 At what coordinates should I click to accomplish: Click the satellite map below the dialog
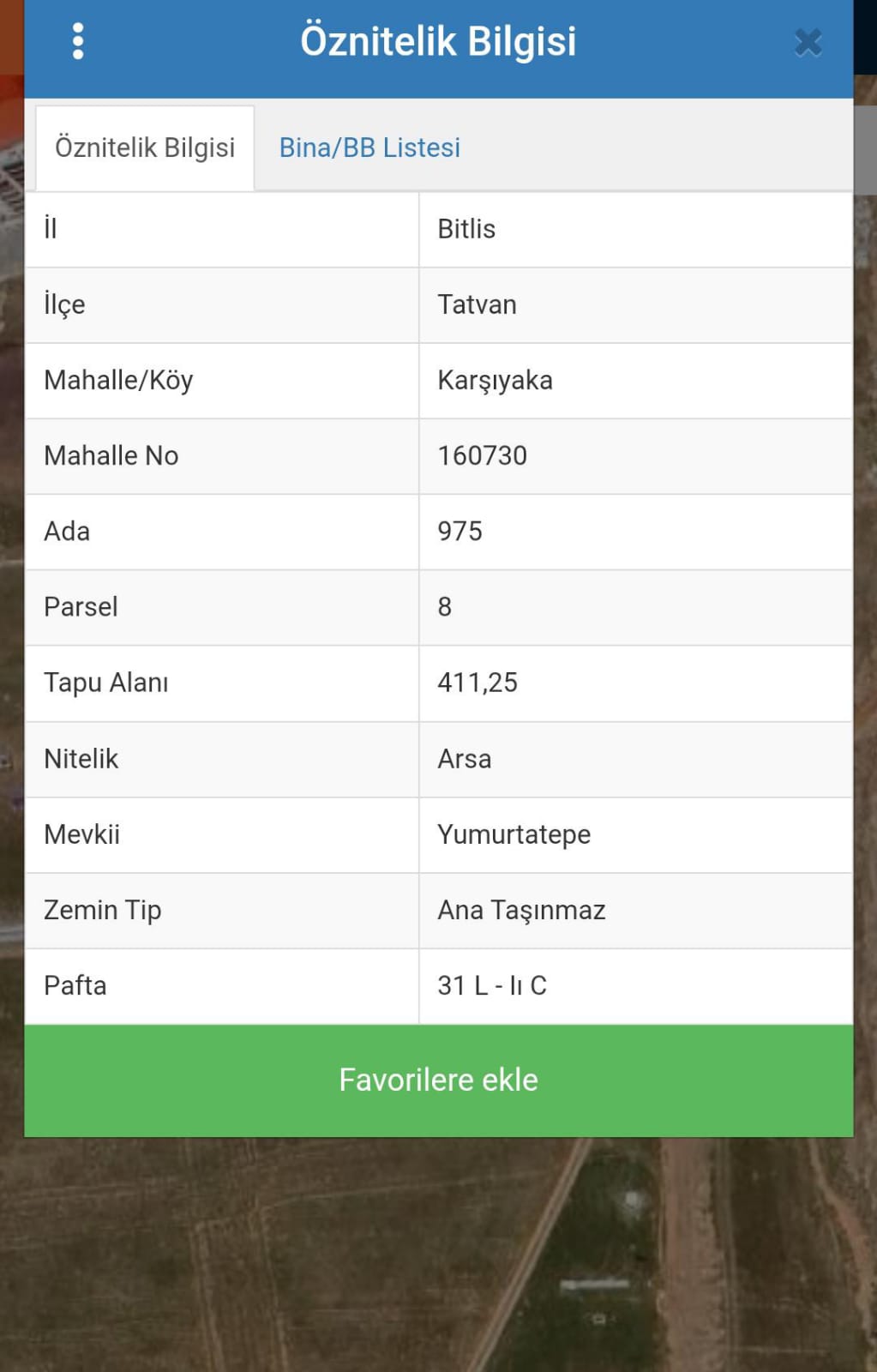click(x=439, y=1255)
